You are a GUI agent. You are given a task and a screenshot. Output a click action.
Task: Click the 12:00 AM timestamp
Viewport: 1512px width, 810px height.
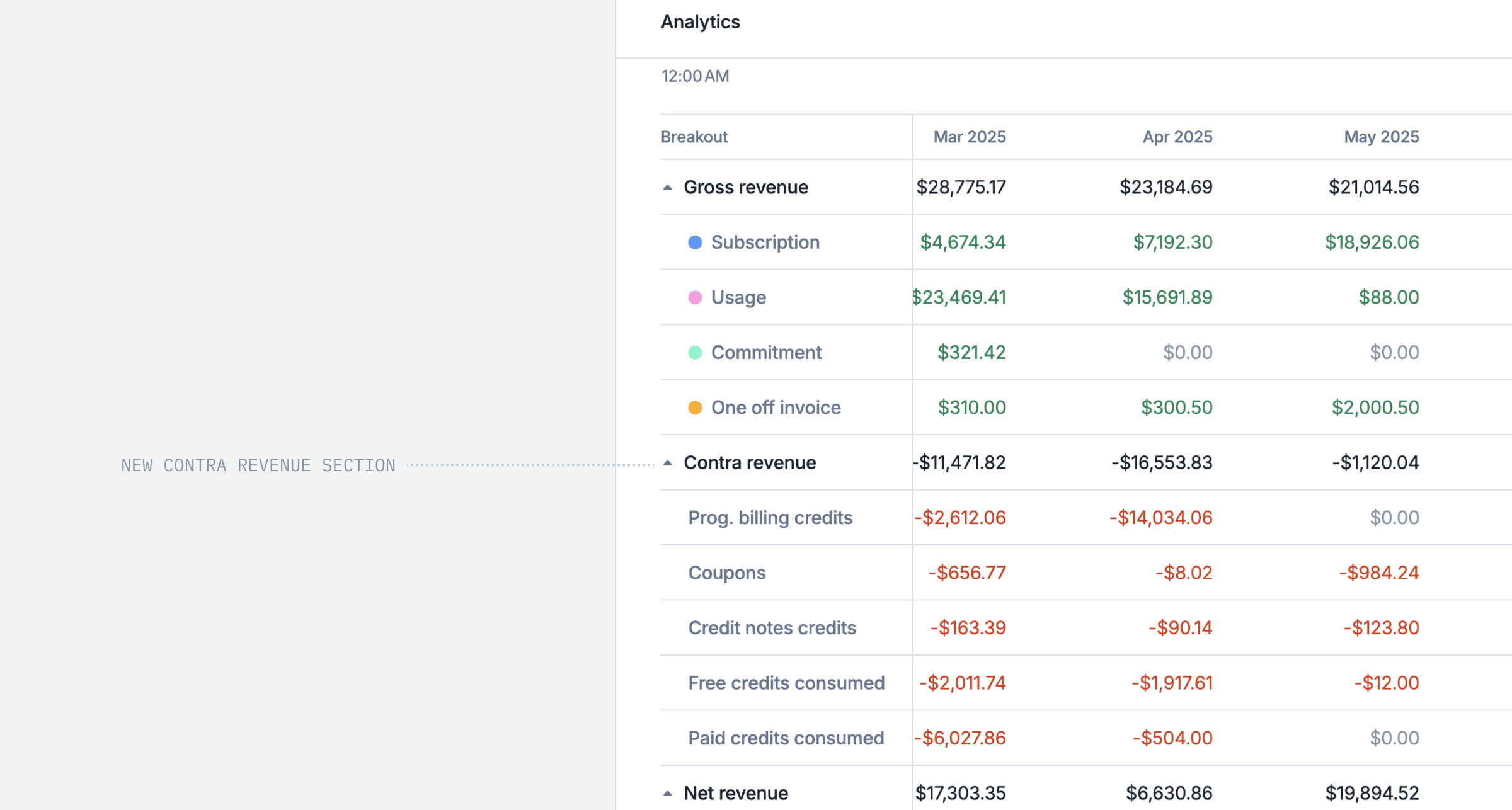point(695,76)
